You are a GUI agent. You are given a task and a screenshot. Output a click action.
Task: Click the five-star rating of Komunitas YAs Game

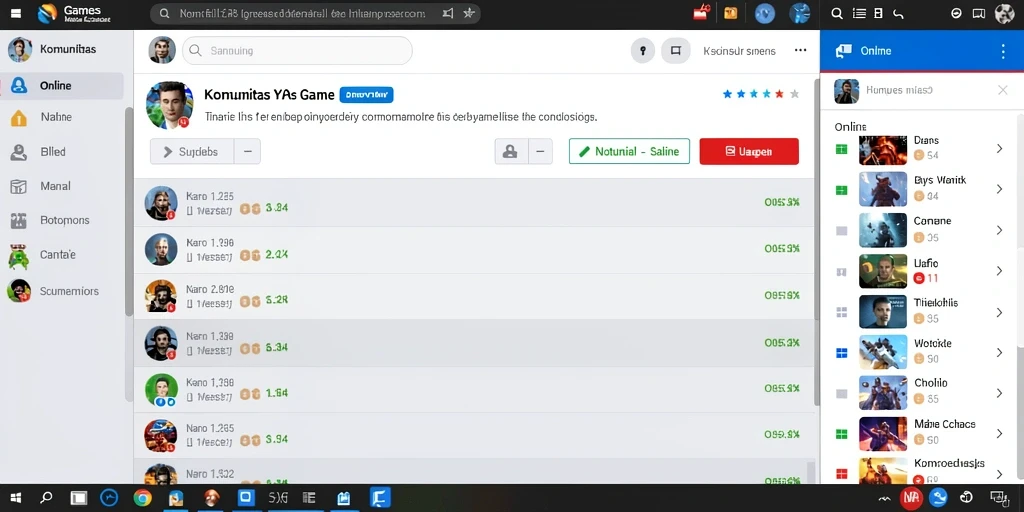pos(761,94)
